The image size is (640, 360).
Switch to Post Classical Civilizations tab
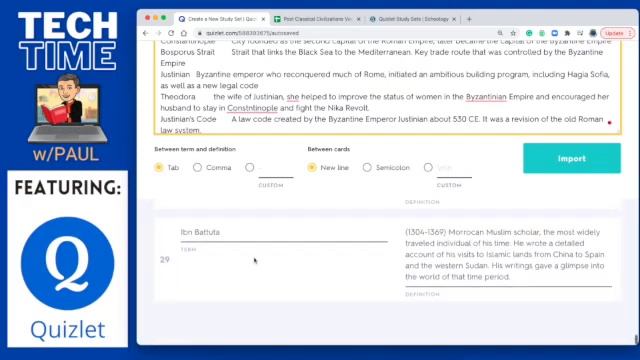[x=316, y=19]
